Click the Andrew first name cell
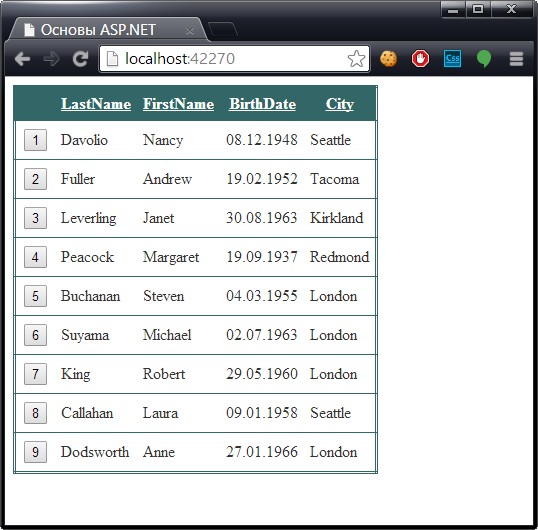 click(167, 179)
